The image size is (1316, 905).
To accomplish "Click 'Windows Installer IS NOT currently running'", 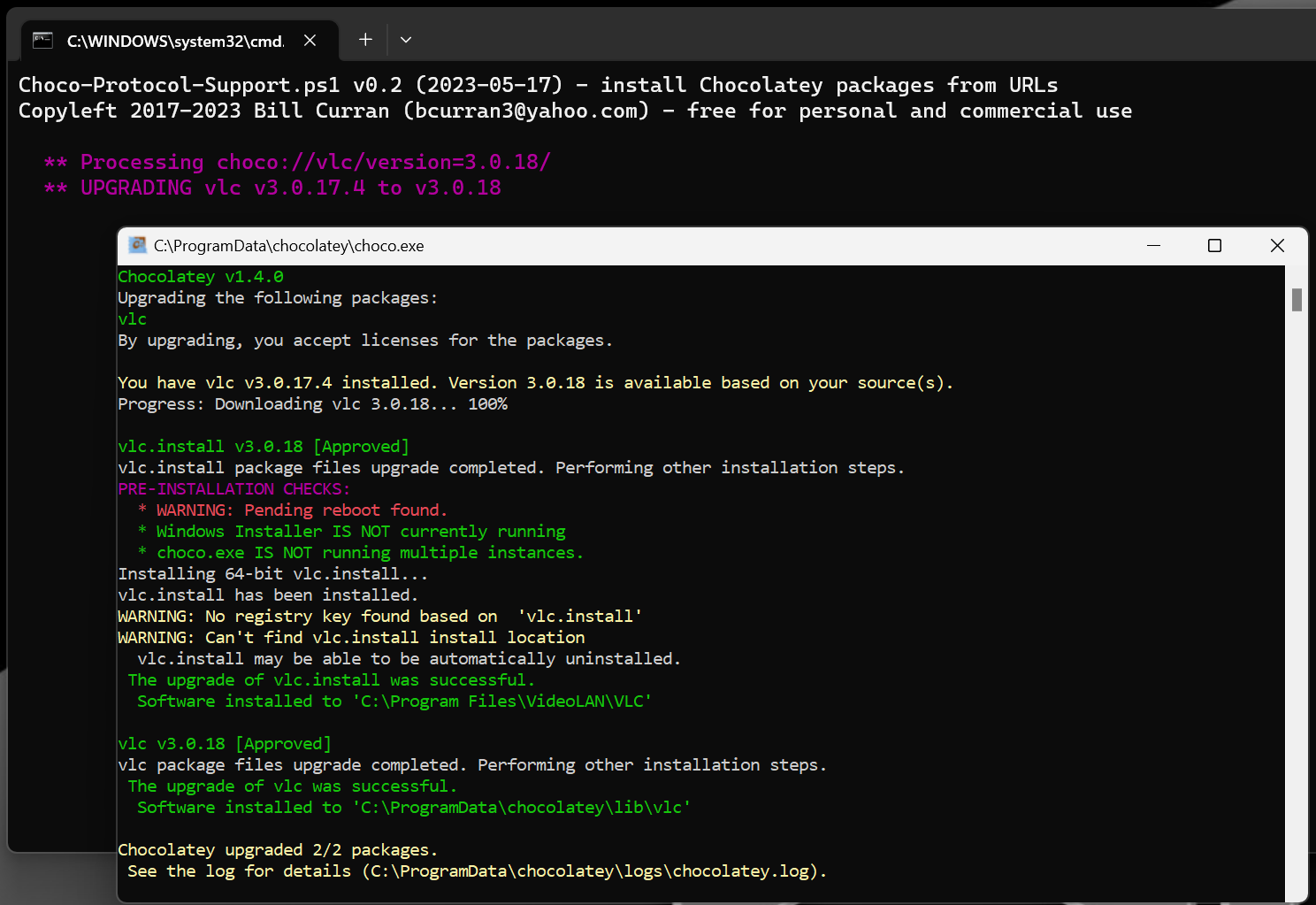I will tap(352, 532).
